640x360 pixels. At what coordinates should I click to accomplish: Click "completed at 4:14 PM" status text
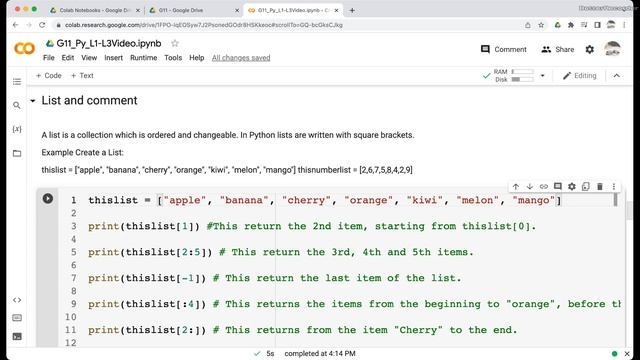point(320,353)
